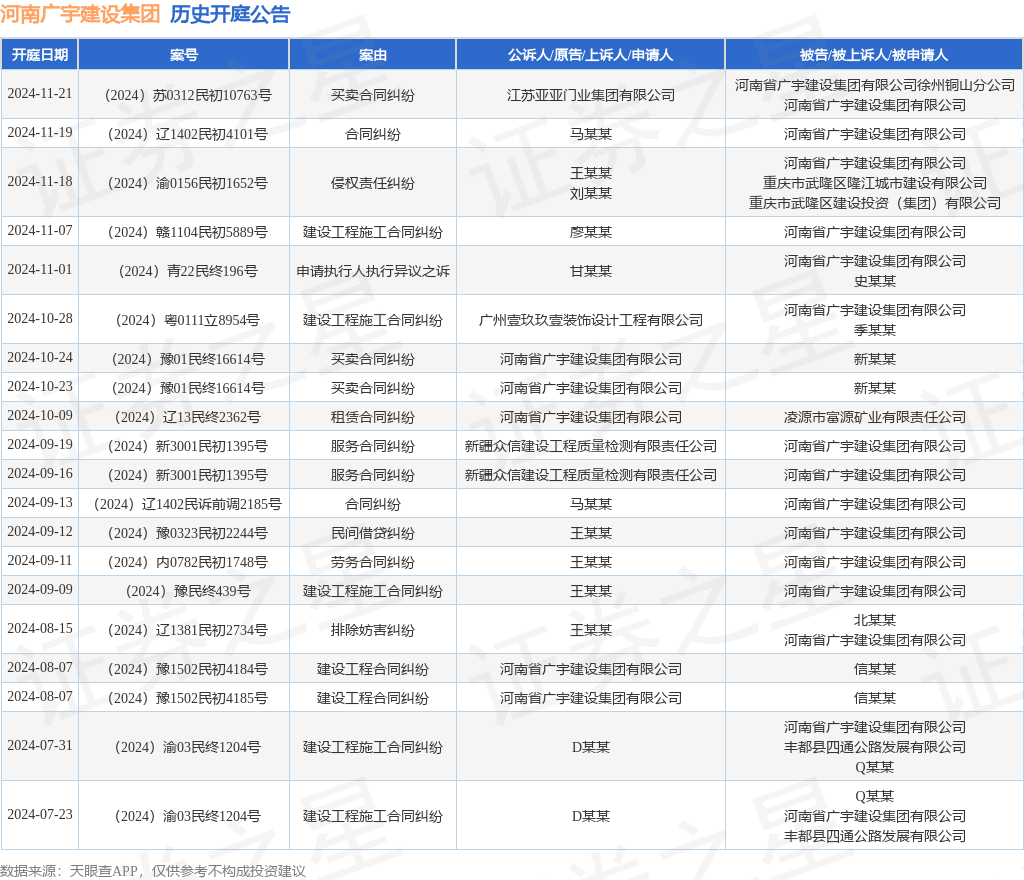
Task: Click the date 2024-10-23
Action: coord(40,386)
